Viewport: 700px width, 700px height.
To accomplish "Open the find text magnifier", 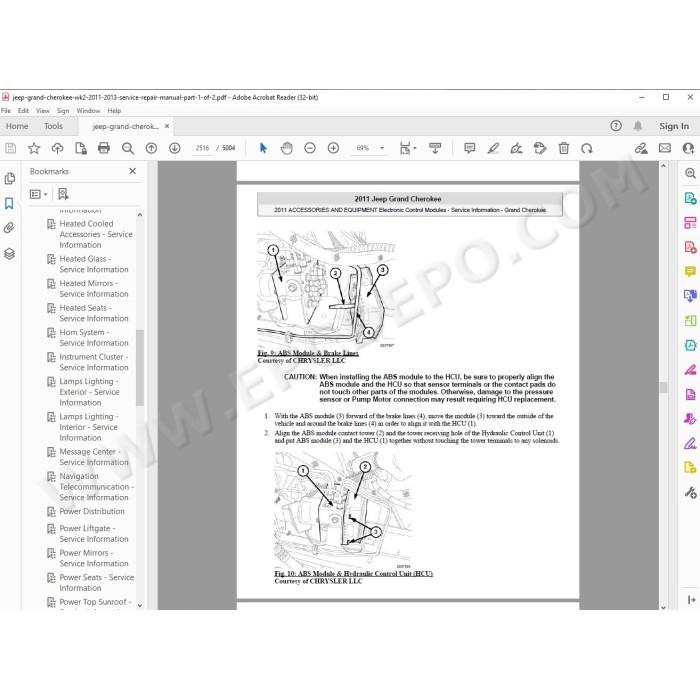I will pos(128,148).
